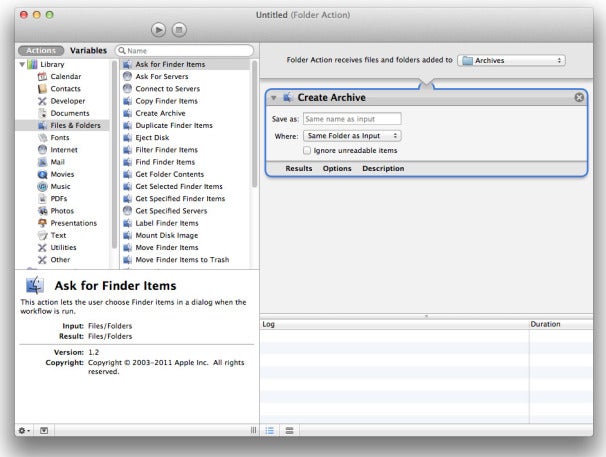This screenshot has width=606, height=457.
Task: Select the Contacts category icon
Action: [42, 89]
